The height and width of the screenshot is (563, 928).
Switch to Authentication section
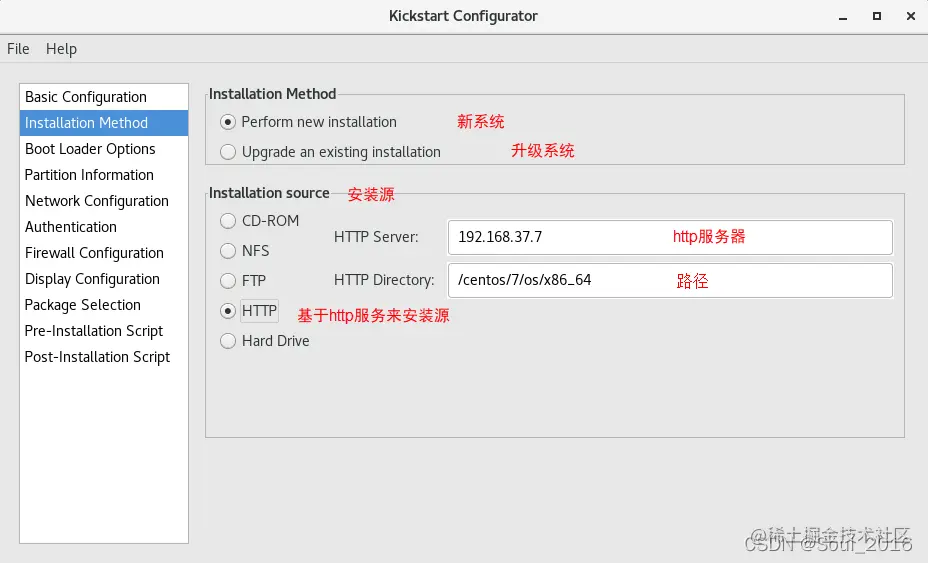point(104,227)
